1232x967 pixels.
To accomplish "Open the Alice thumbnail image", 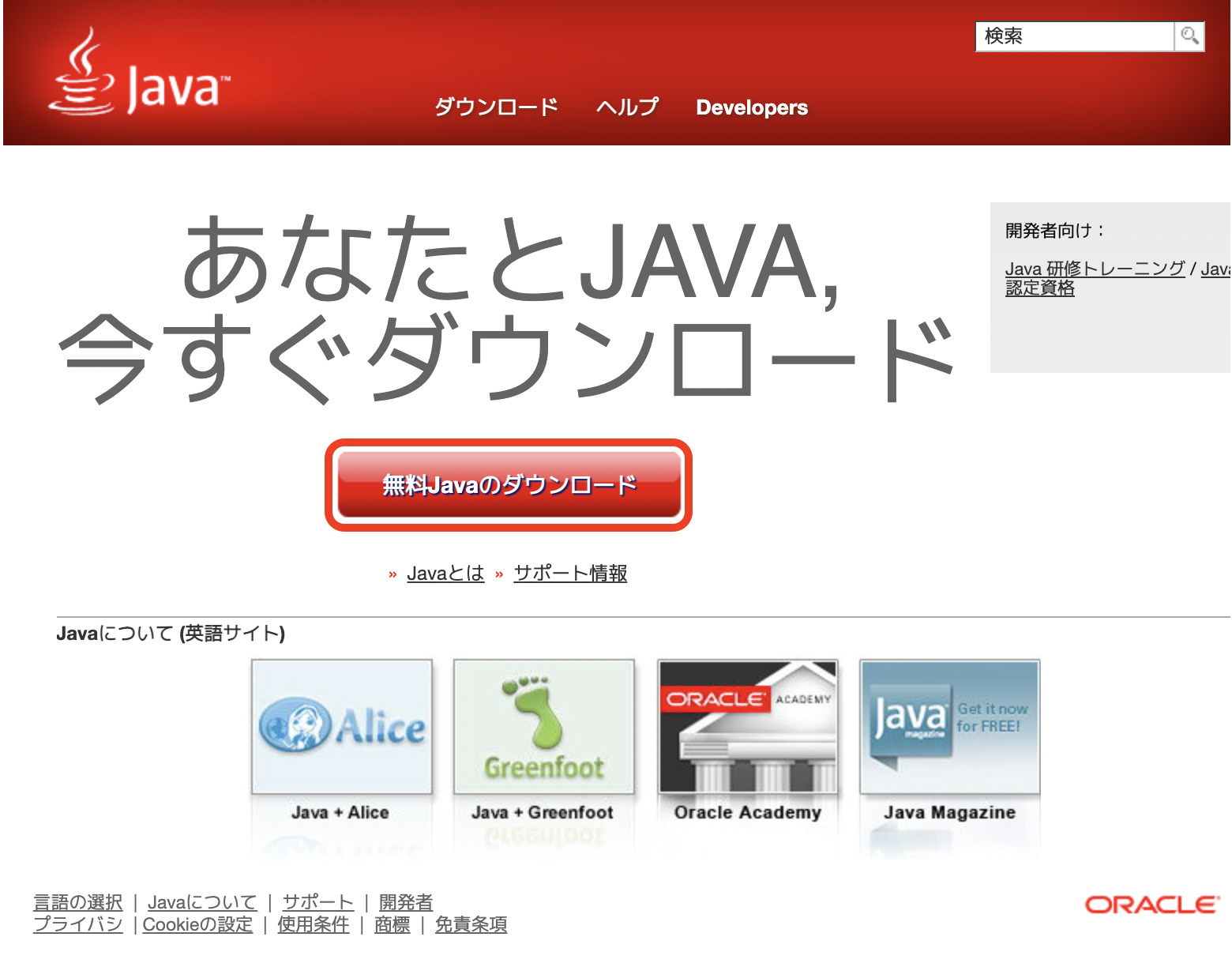I will (x=342, y=727).
